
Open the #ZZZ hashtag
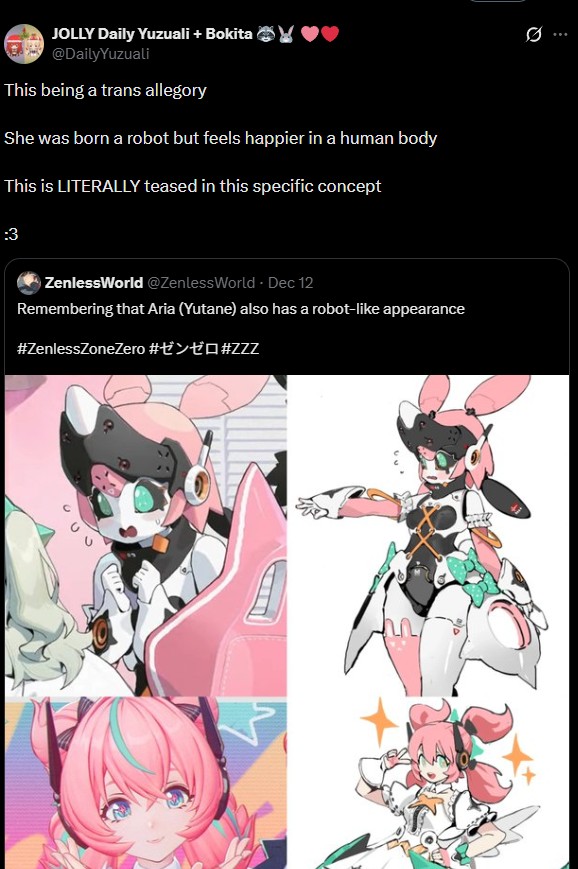click(x=240, y=349)
